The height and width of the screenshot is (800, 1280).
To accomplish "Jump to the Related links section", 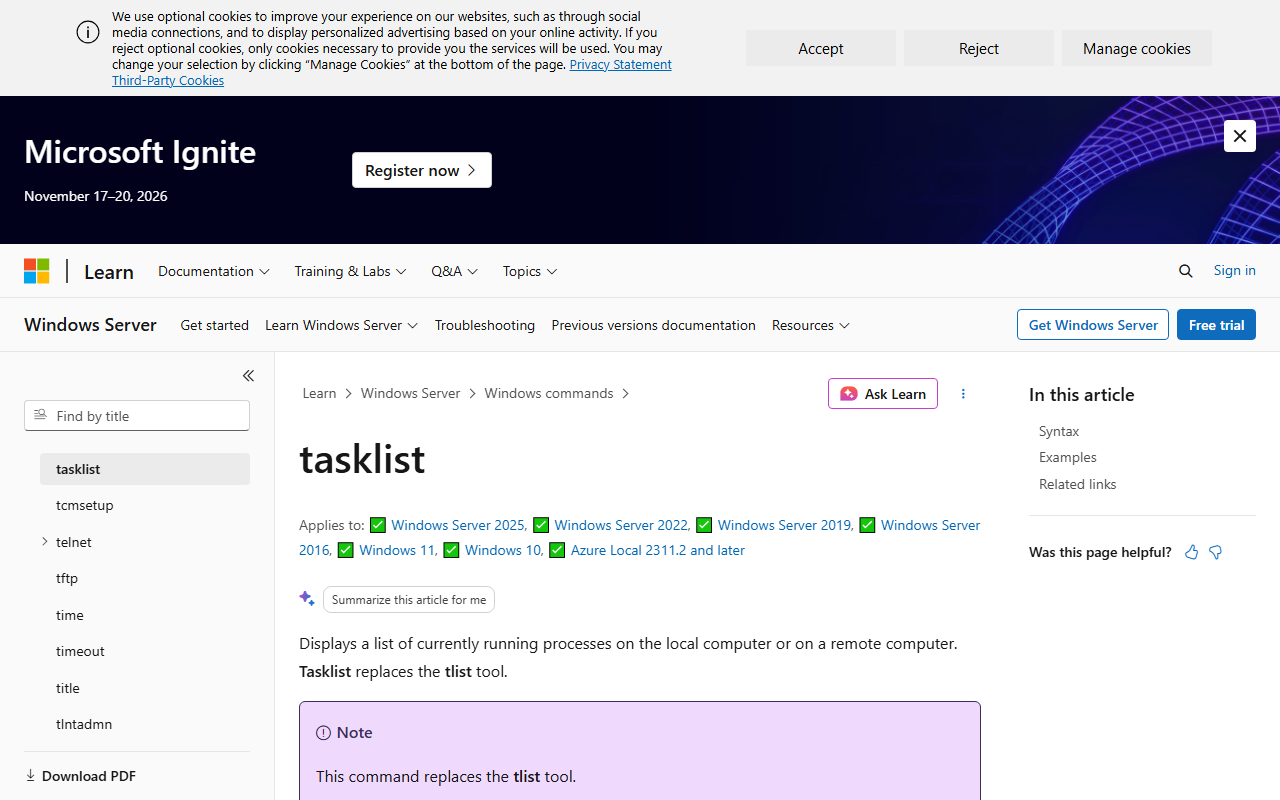I will pos(1078,484).
